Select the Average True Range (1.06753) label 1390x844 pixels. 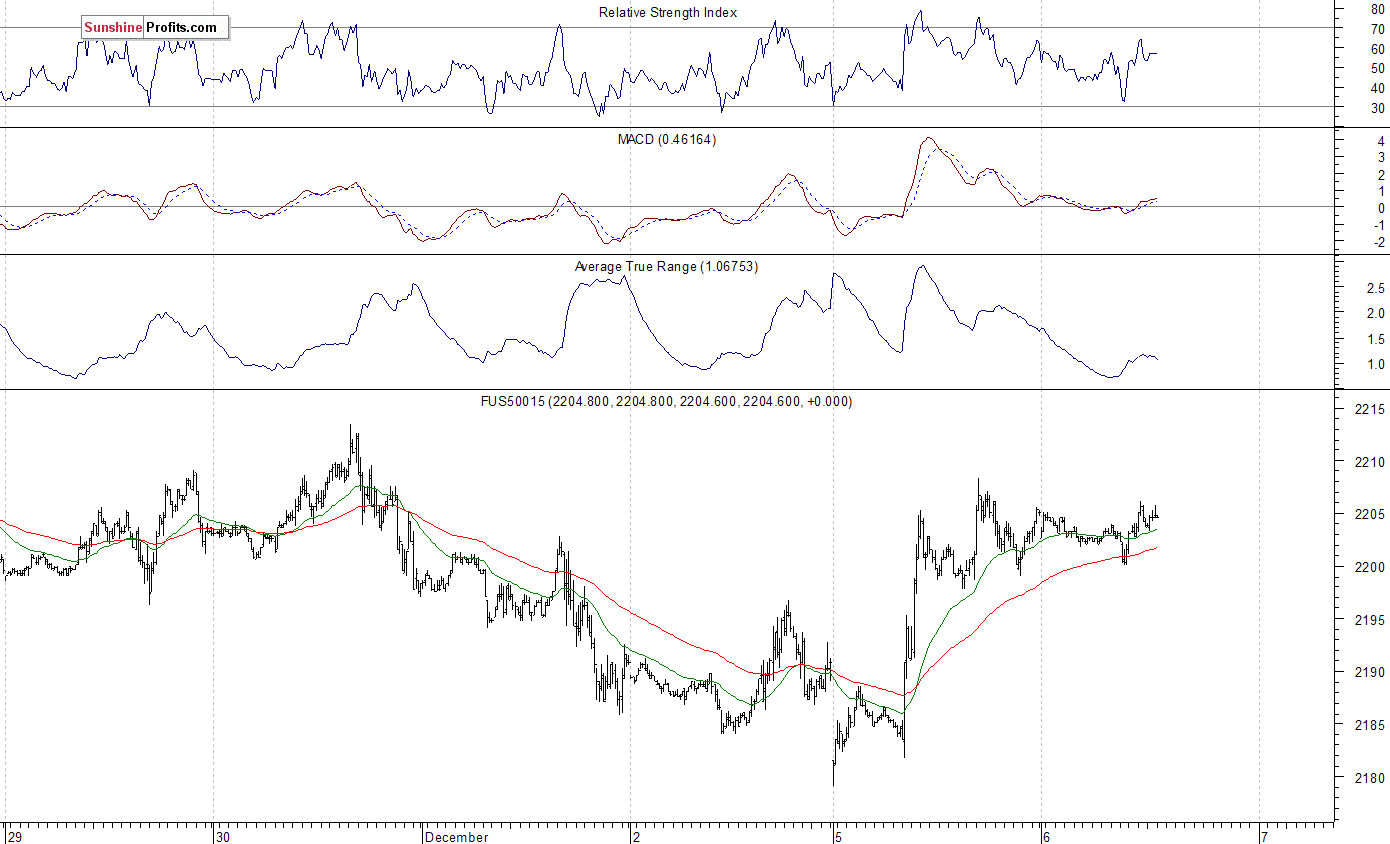click(x=667, y=266)
